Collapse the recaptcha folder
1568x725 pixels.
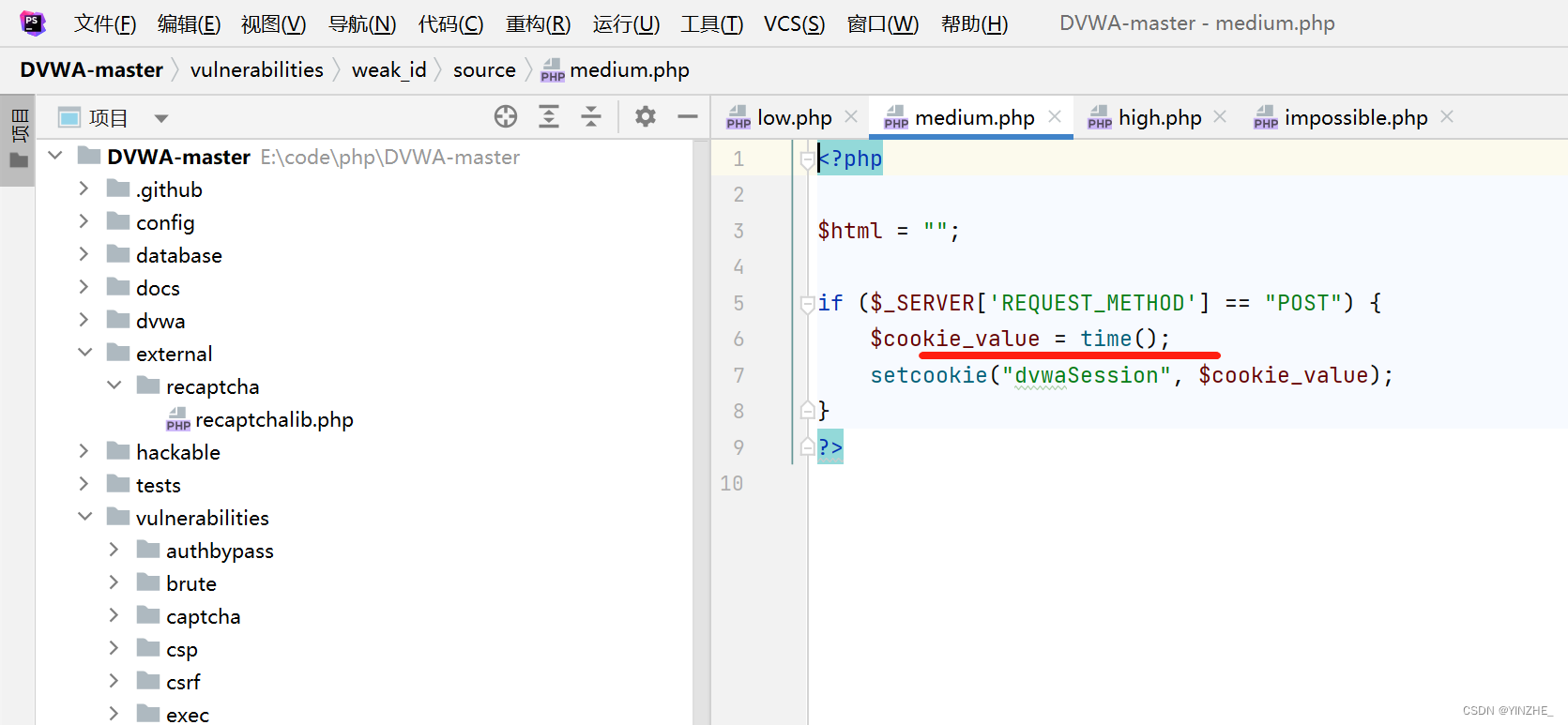(114, 385)
